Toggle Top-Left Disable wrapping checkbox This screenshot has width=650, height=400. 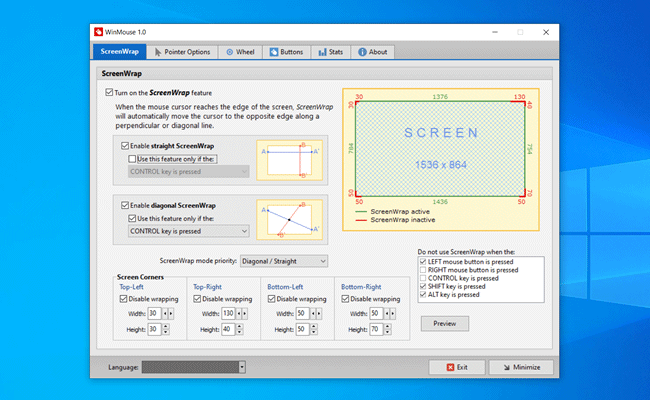click(x=123, y=298)
